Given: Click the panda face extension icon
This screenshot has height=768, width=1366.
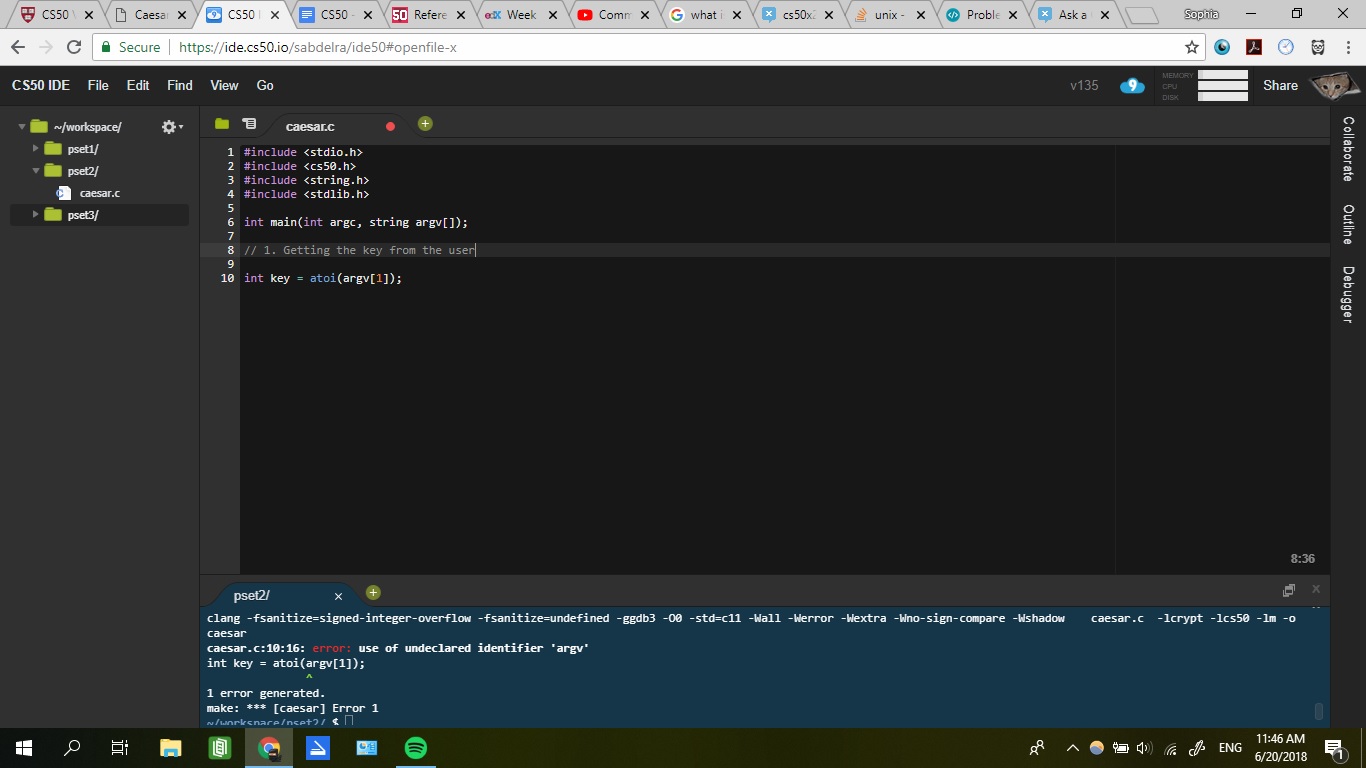Looking at the screenshot, I should point(1318,47).
